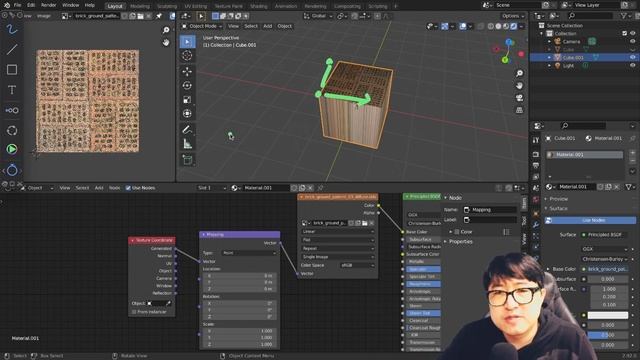Click the zoom icon in the 3D viewport
The width and height of the screenshot is (640, 360).
tap(519, 73)
